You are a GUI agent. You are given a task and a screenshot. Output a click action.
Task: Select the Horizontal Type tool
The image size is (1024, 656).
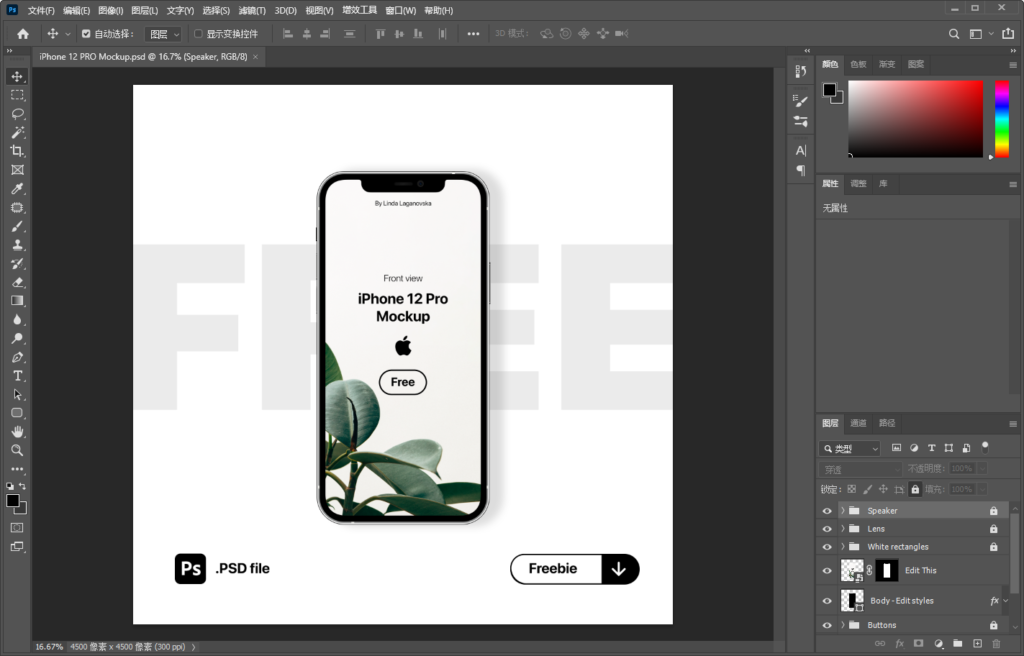click(17, 376)
